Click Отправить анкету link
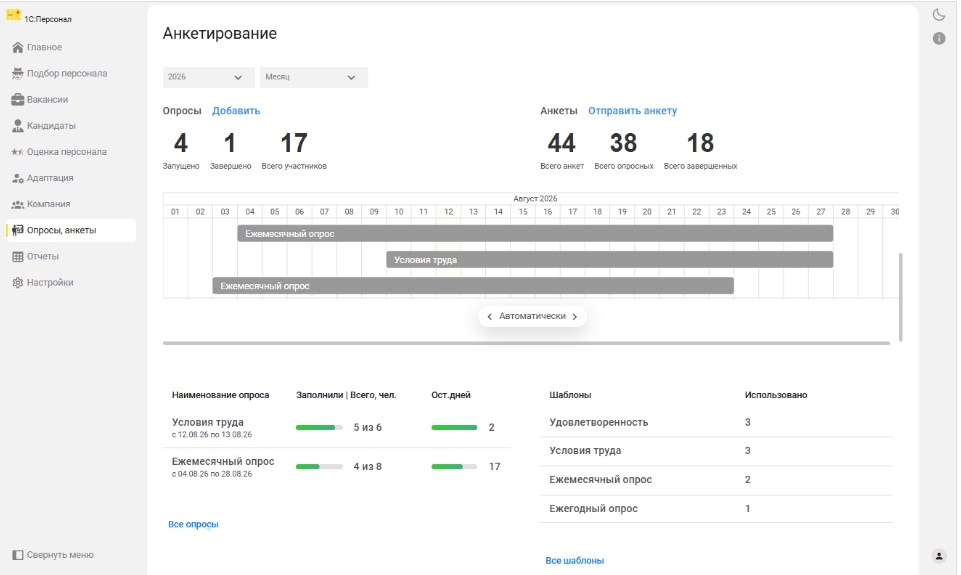This screenshot has height=575, width=961. tap(632, 111)
